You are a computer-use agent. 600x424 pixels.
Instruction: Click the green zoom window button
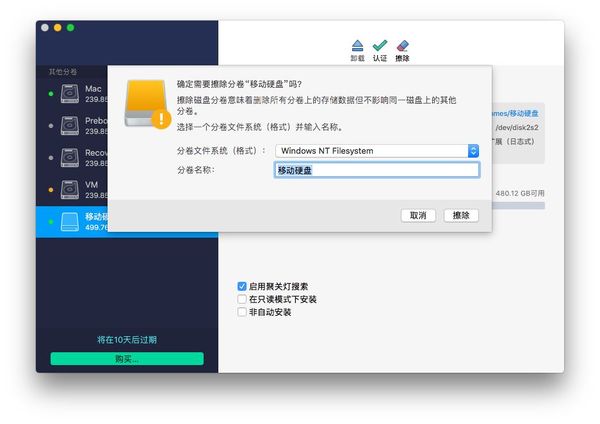click(x=70, y=28)
